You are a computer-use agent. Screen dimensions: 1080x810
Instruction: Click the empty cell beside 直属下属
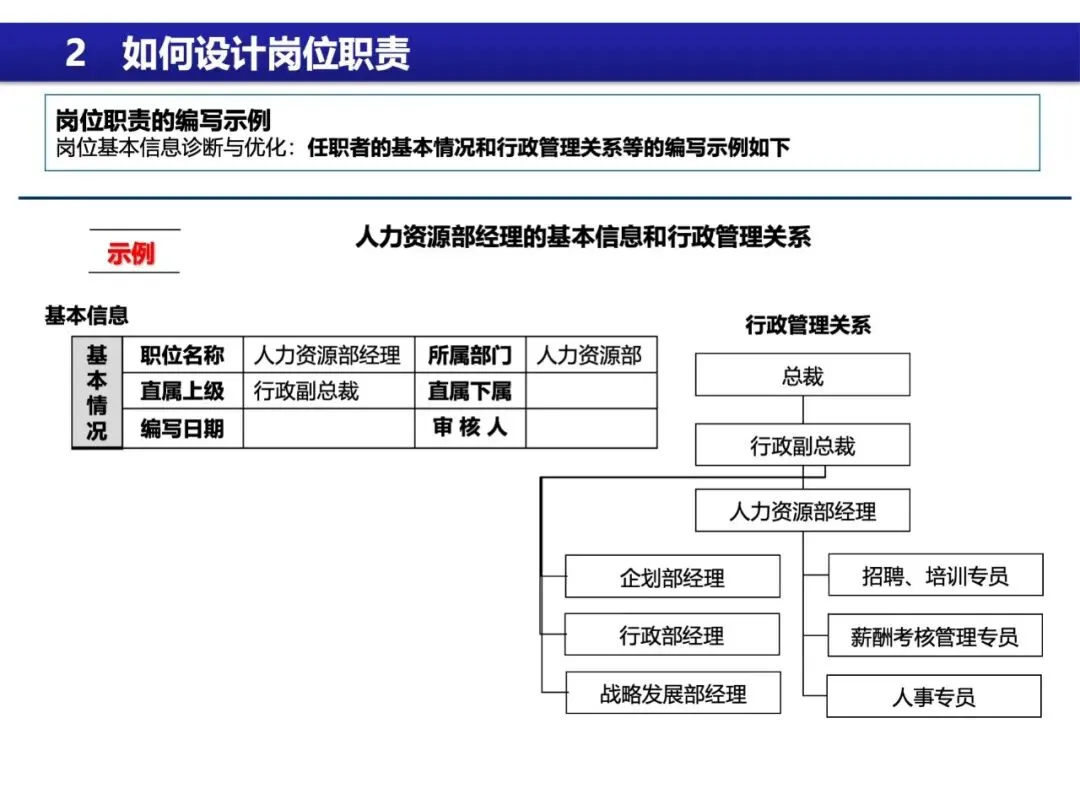(x=591, y=391)
